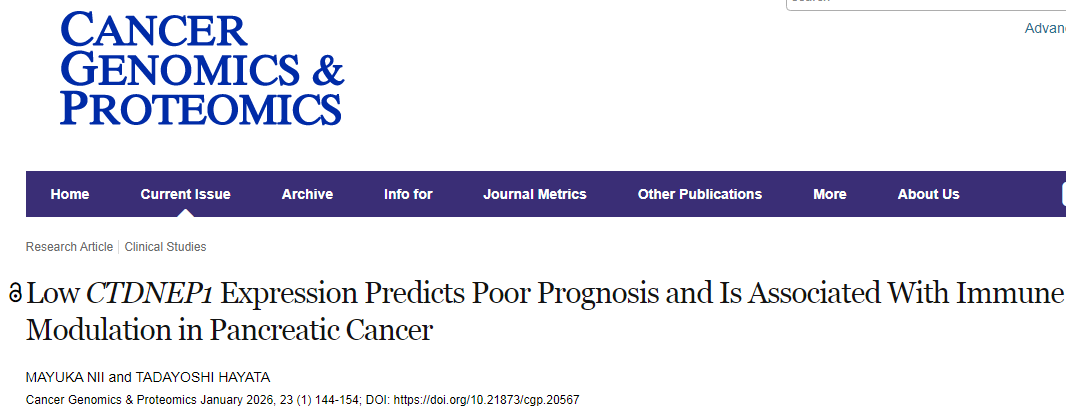Go to the Home menu item
This screenshot has width=1066, height=414.
[70, 194]
